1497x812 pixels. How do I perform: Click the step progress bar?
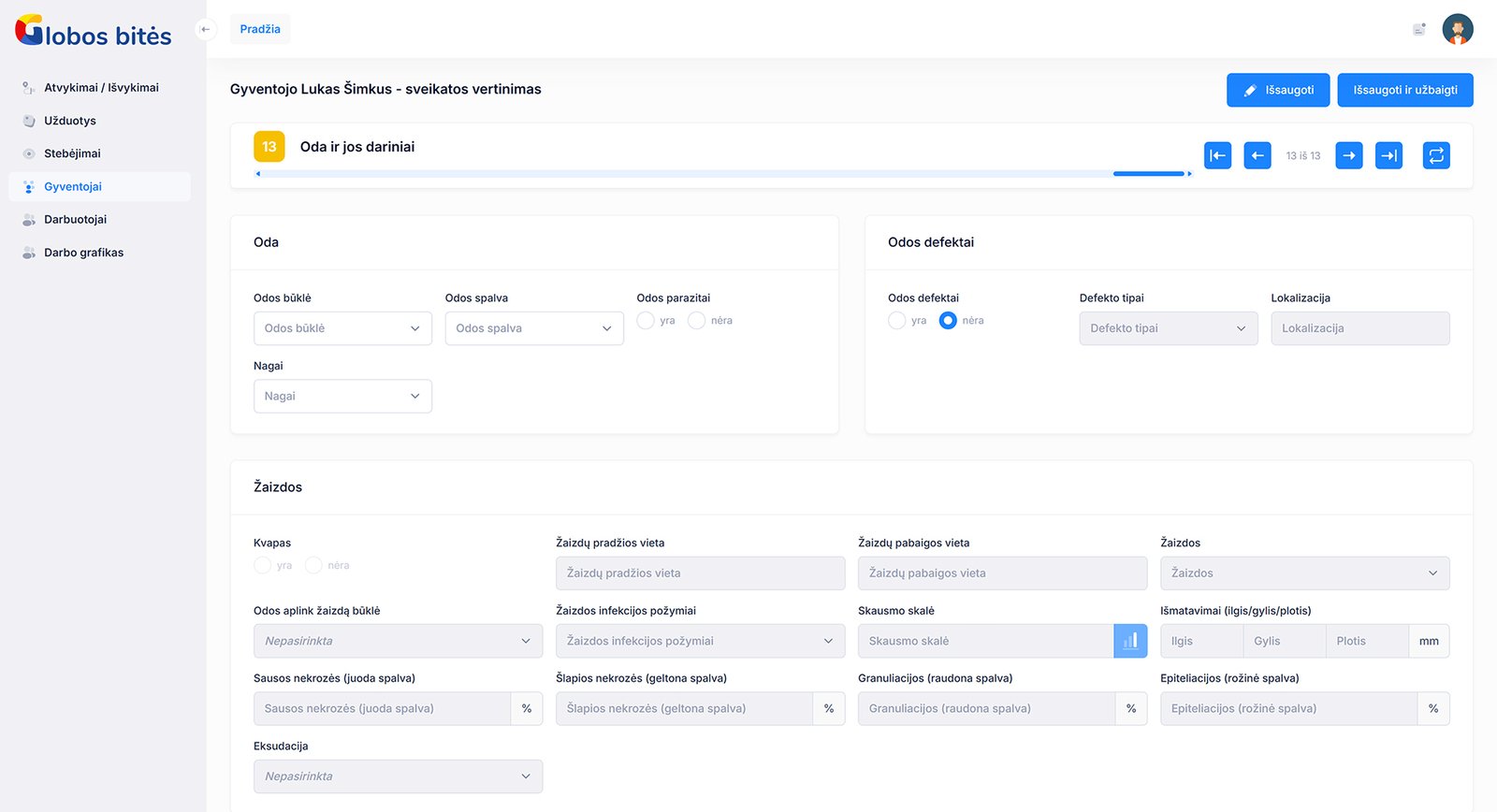[722, 174]
